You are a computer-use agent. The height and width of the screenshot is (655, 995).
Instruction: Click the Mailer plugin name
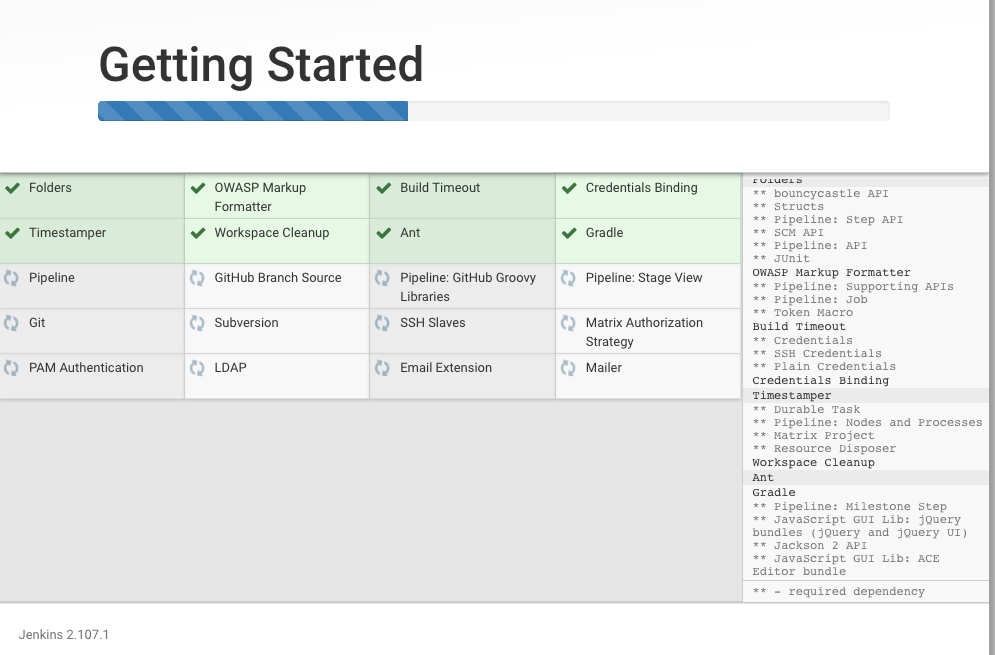click(x=603, y=368)
